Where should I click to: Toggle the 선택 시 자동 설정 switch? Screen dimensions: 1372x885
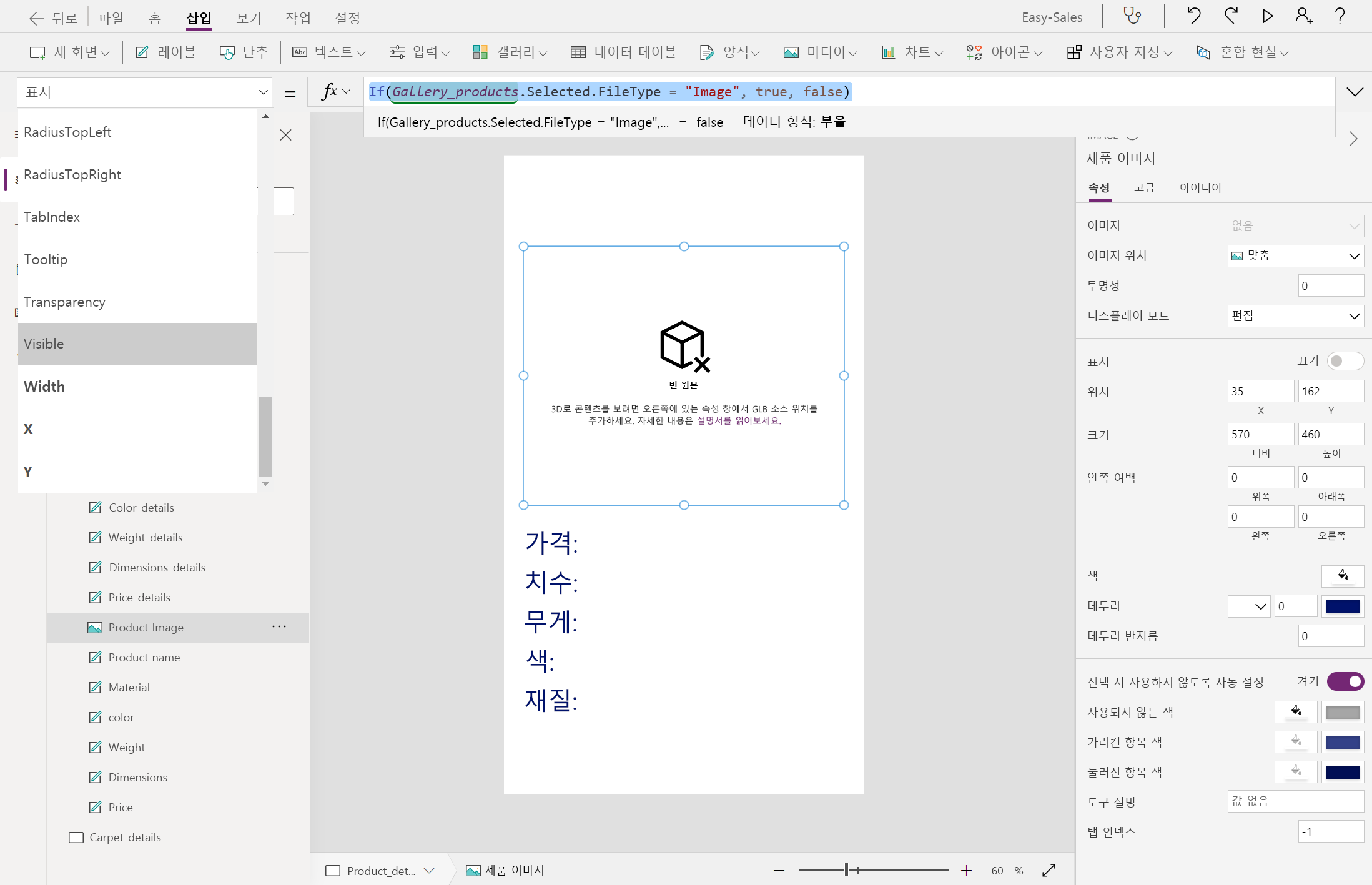coord(1345,681)
